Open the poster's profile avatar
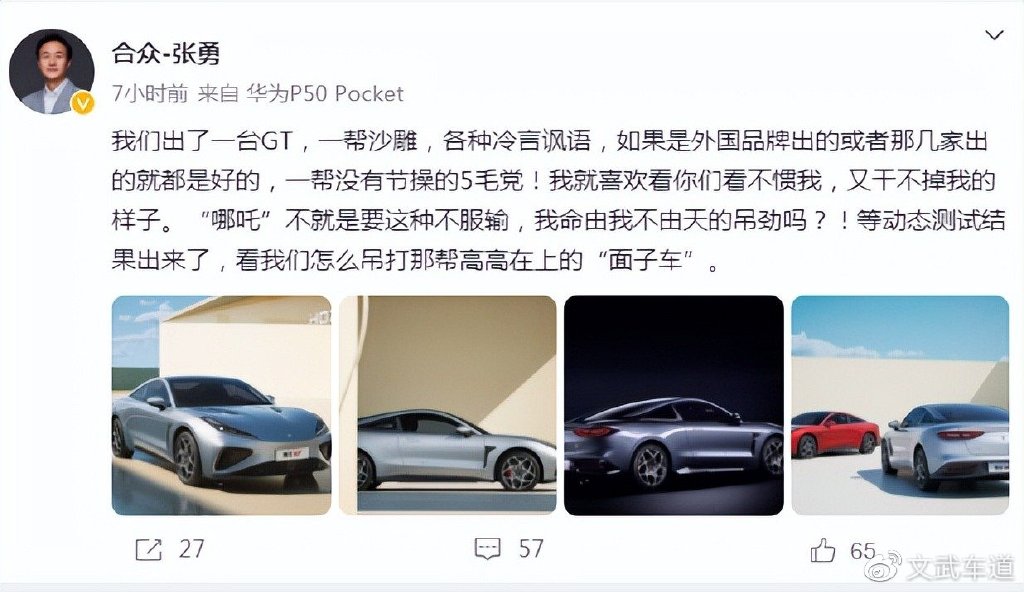Image resolution: width=1024 pixels, height=592 pixels. (52, 71)
